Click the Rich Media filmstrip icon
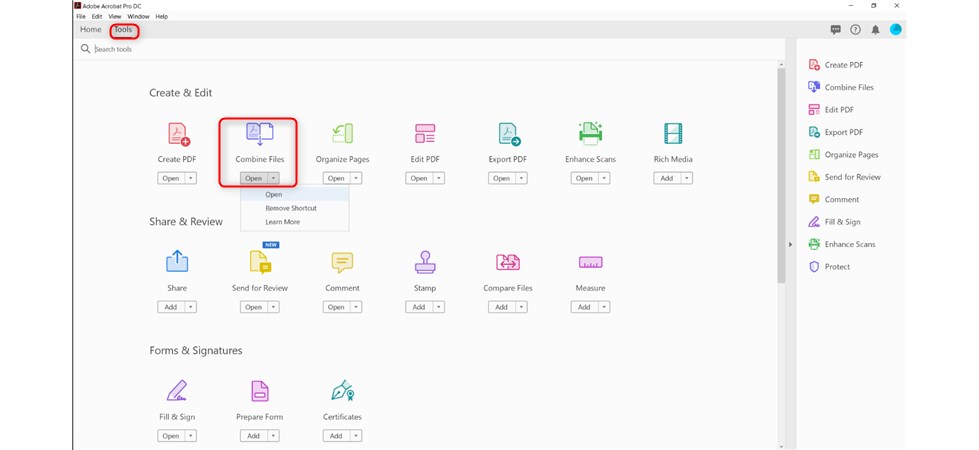Viewport: 979px width, 450px height. point(673,134)
